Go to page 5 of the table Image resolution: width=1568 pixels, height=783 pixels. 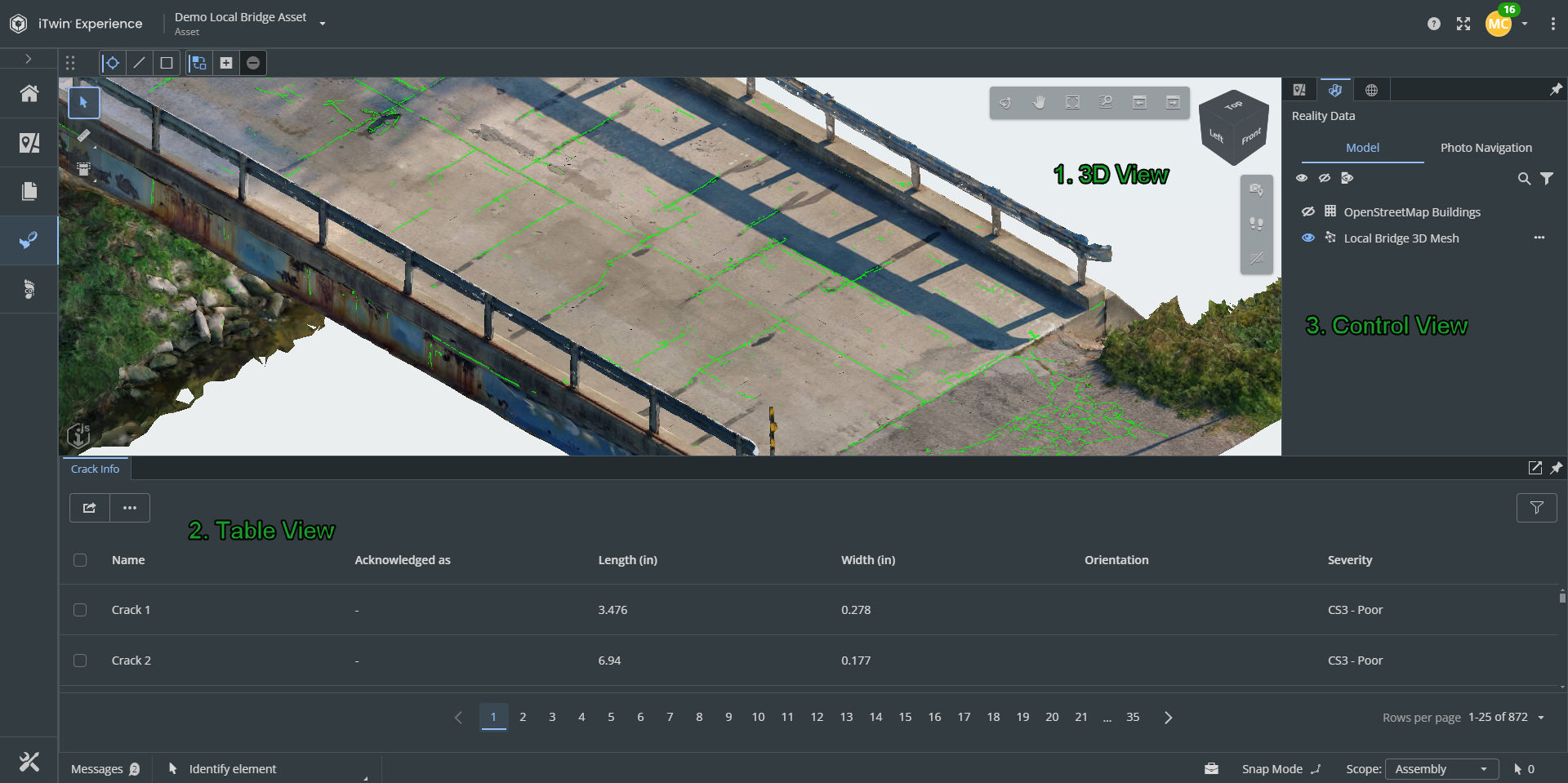611,717
